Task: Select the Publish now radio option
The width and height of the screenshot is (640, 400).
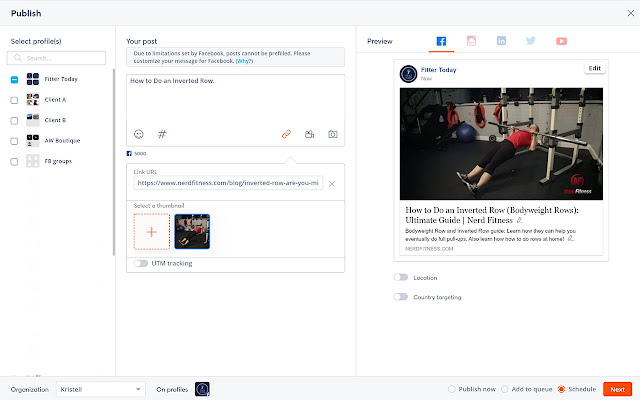Action: coord(451,389)
